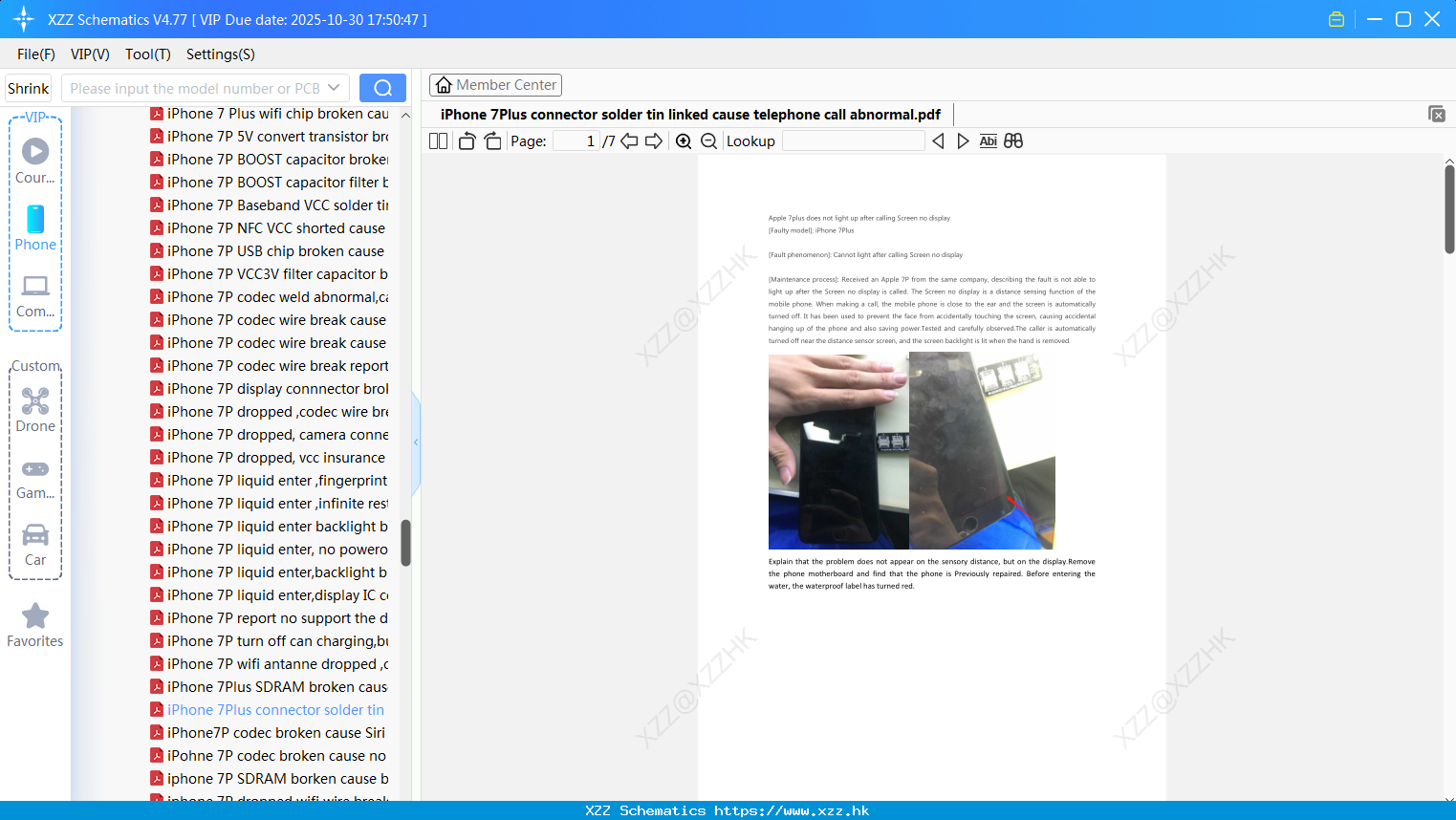Click the blue search button

382,88
